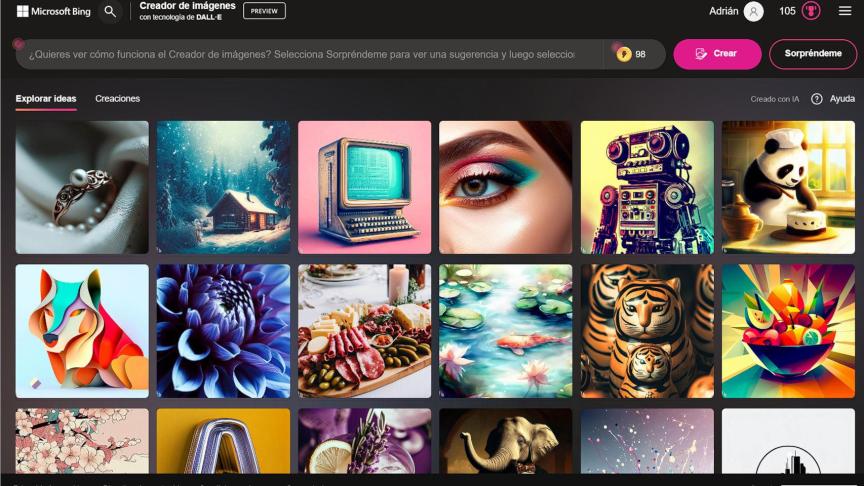
Task: Open the hamburger menu
Action: (845, 12)
